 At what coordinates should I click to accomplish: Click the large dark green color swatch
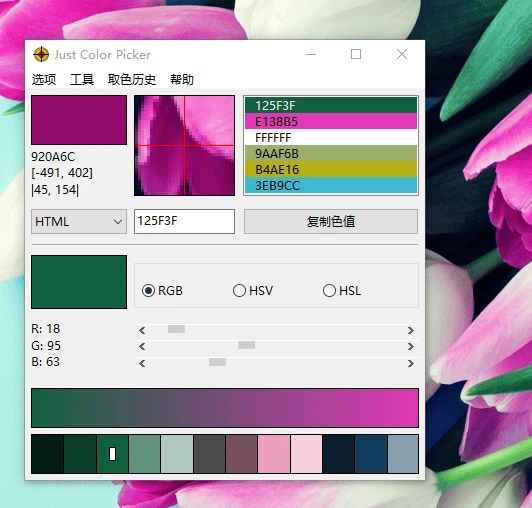(79, 282)
